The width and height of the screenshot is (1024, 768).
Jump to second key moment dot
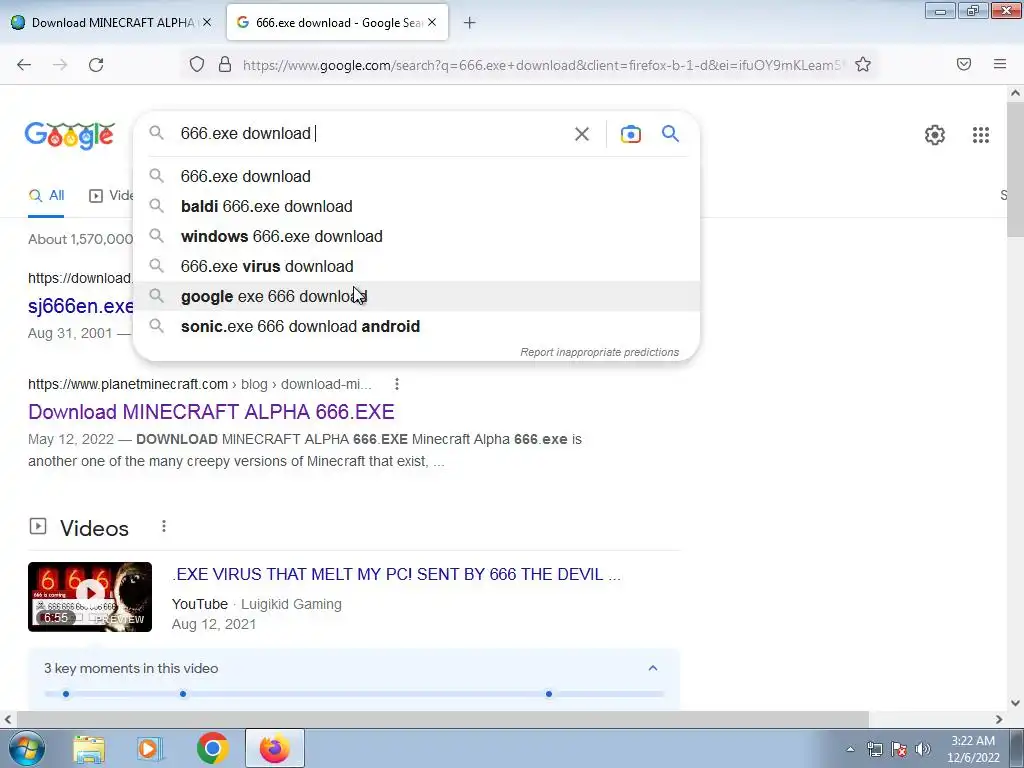tap(183, 694)
